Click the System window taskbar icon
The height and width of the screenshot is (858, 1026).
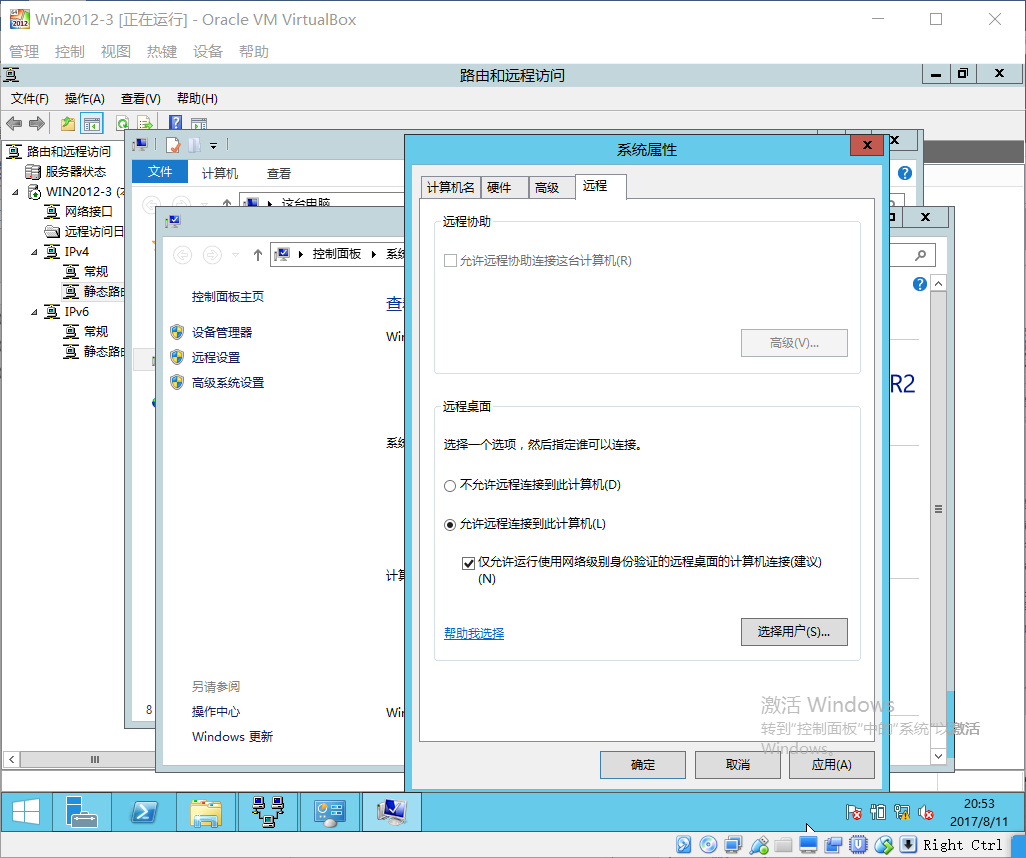[391, 812]
